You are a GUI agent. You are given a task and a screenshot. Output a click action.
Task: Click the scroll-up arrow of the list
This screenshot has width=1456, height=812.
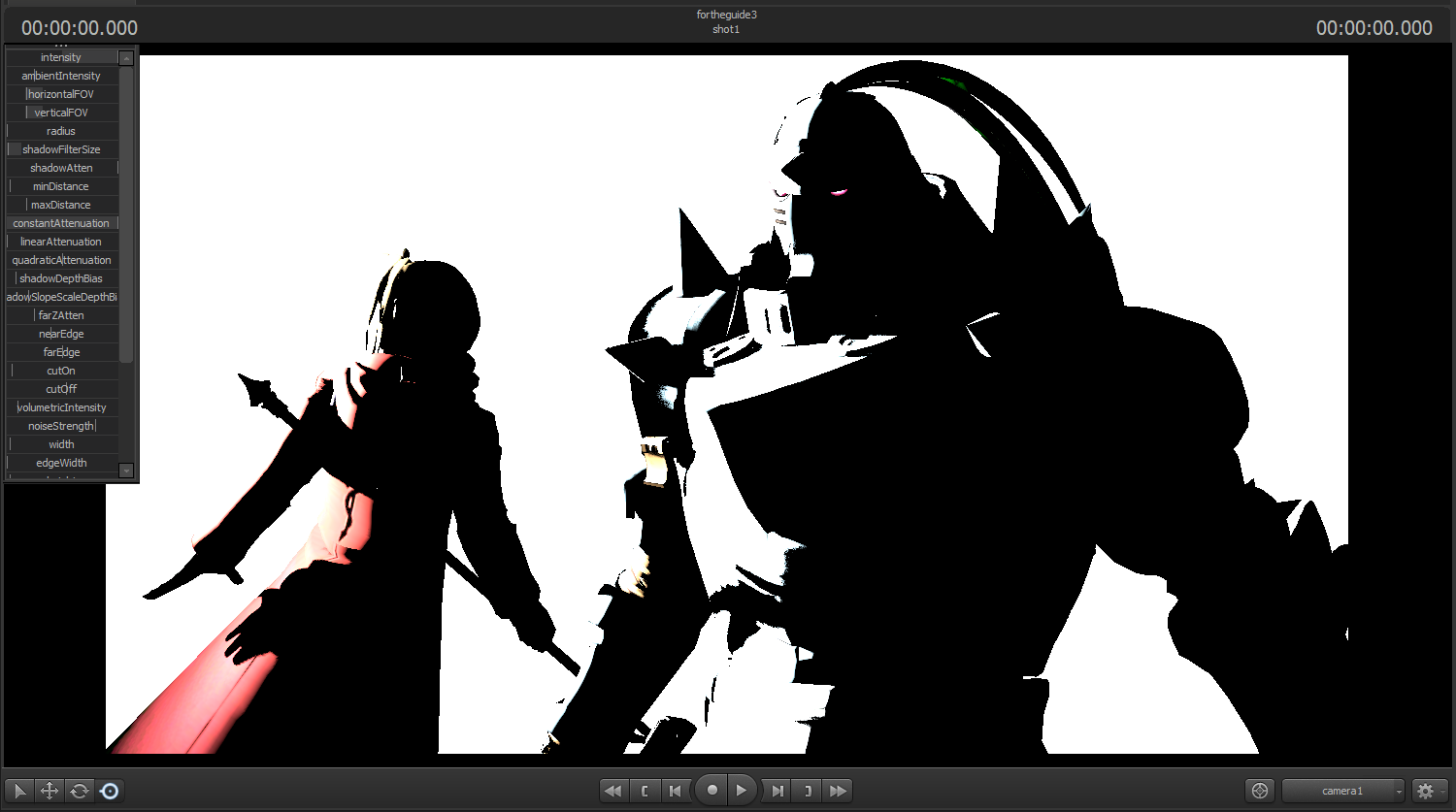(126, 58)
